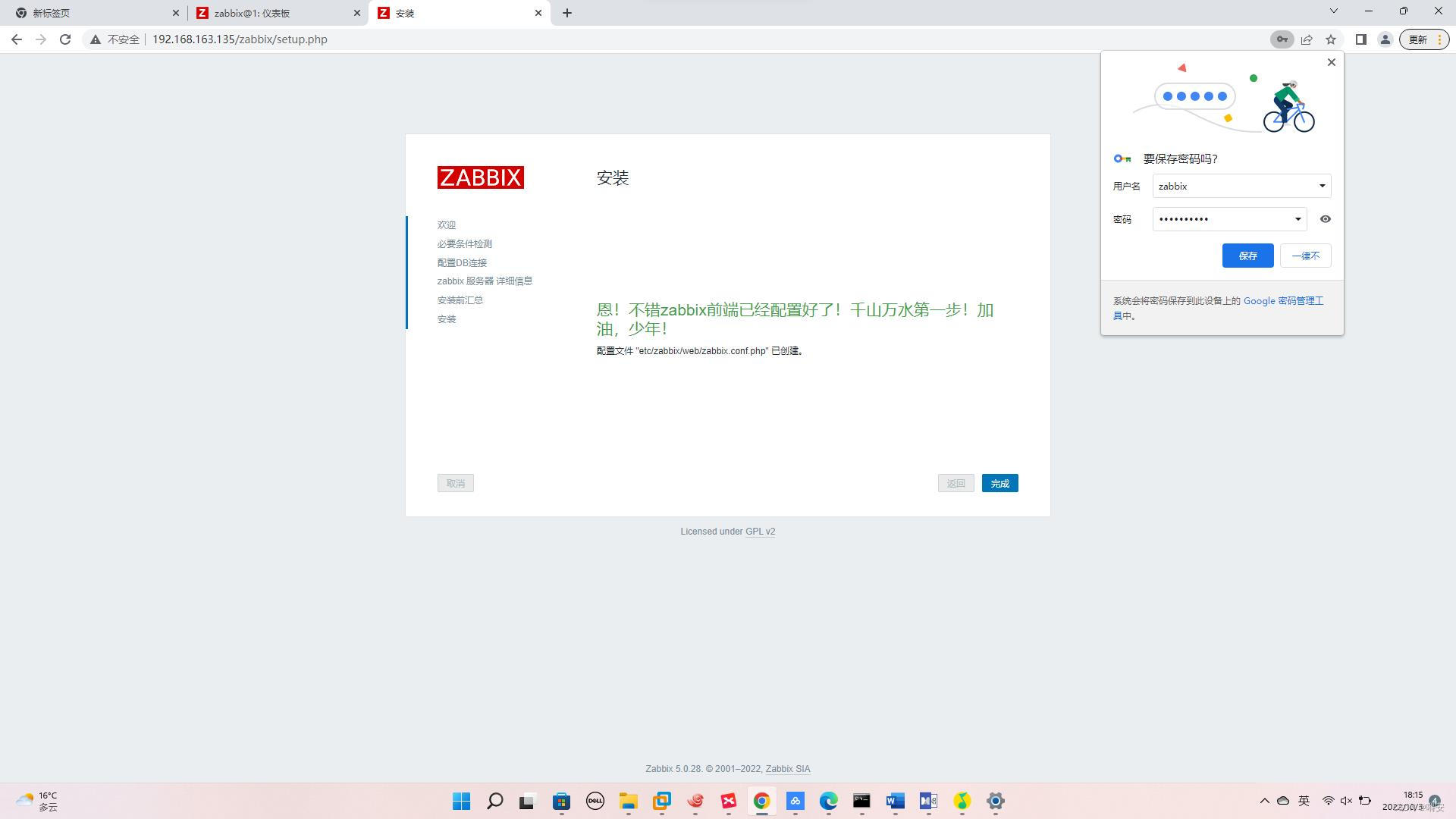Reload the setup page
The image size is (1456, 819).
coord(65,39)
